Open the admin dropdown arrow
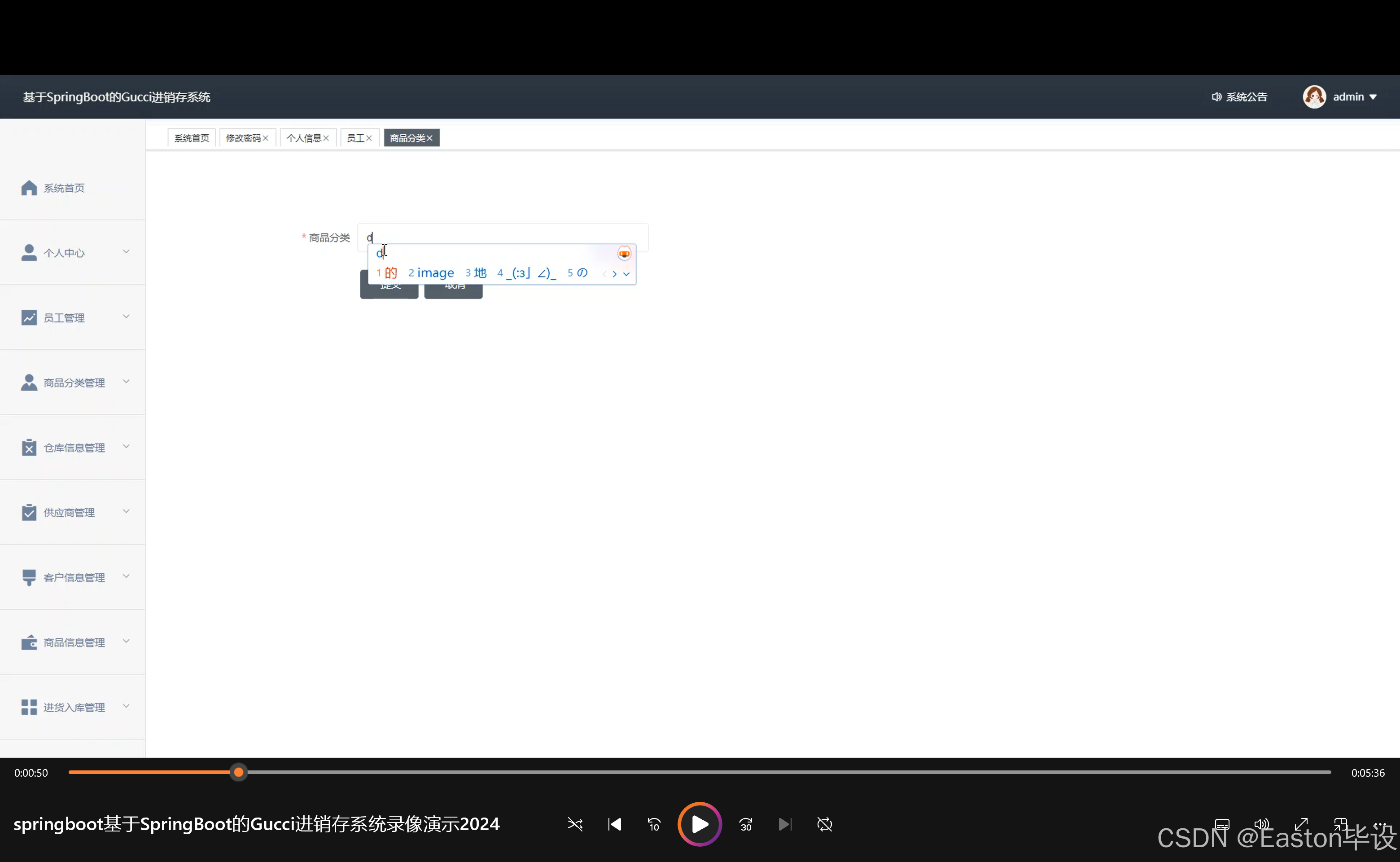This screenshot has height=862, width=1400. [1373, 97]
